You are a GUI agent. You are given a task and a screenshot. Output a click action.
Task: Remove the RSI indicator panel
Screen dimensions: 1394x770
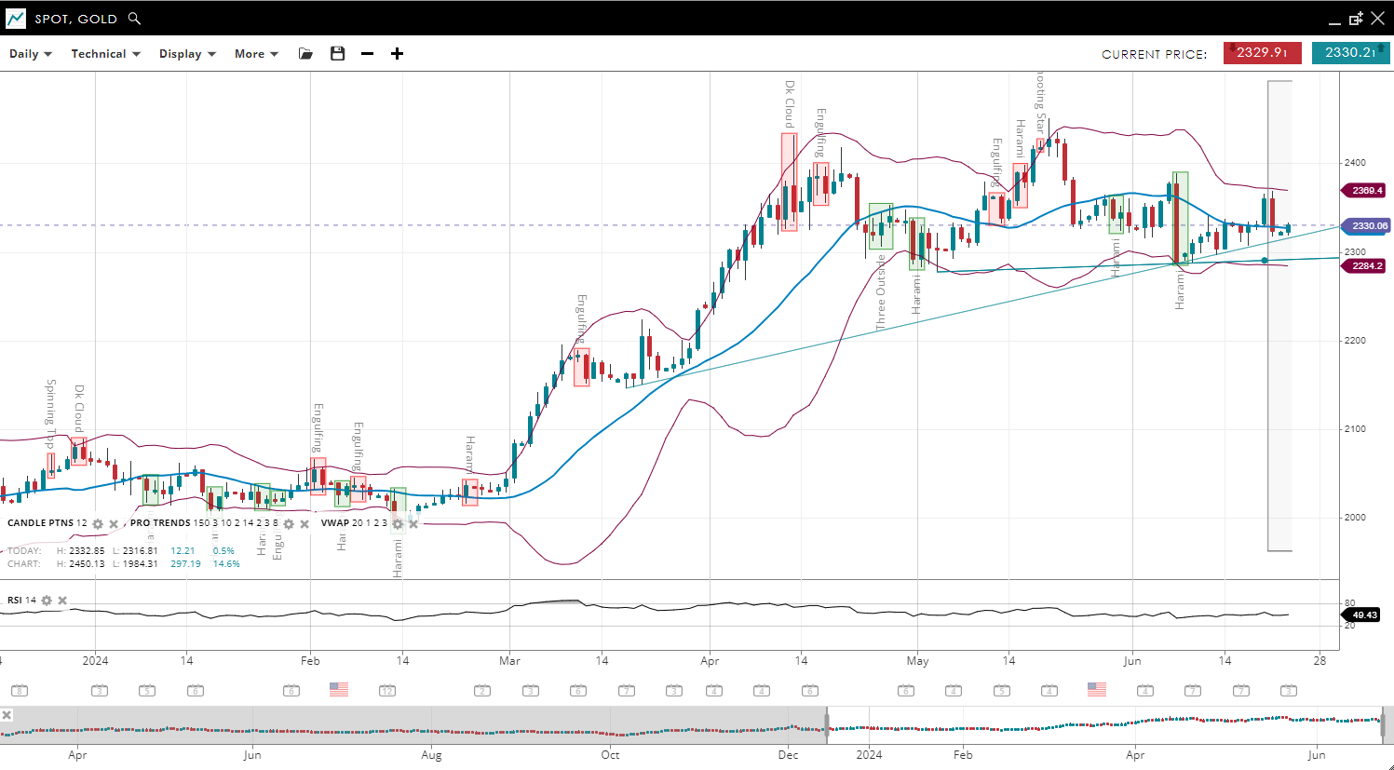point(62,601)
